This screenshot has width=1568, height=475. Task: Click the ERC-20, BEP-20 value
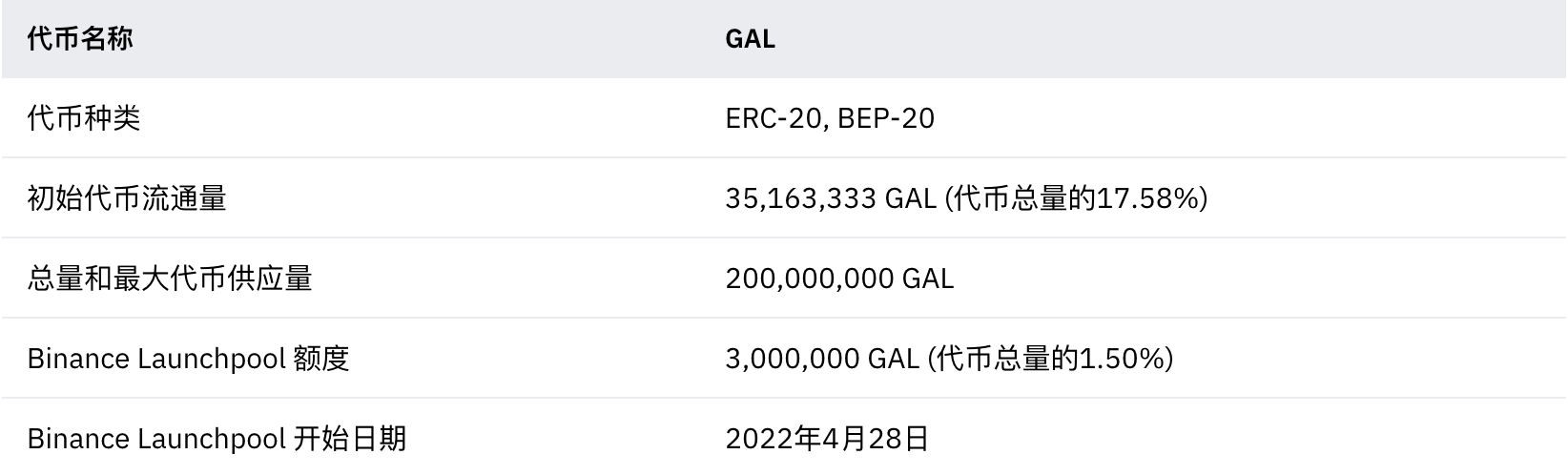(x=830, y=118)
